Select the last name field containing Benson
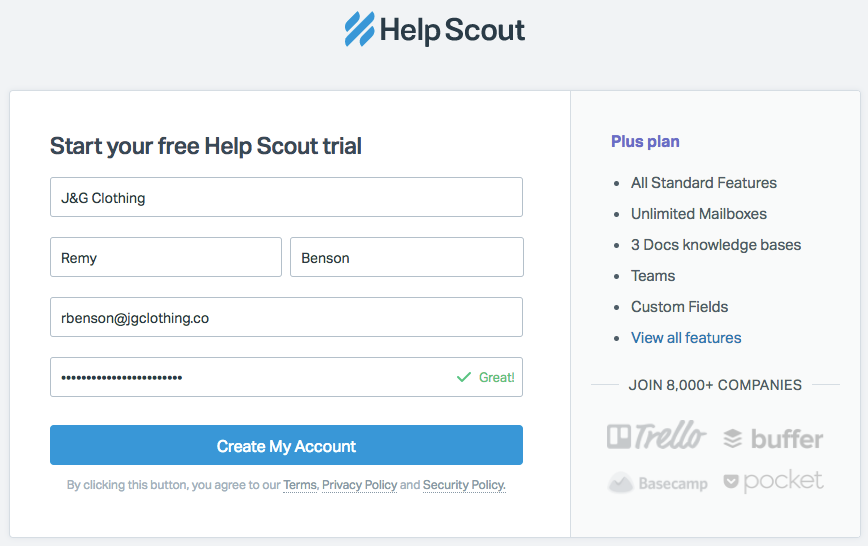Screen dimensions: 868x546 tap(407, 257)
